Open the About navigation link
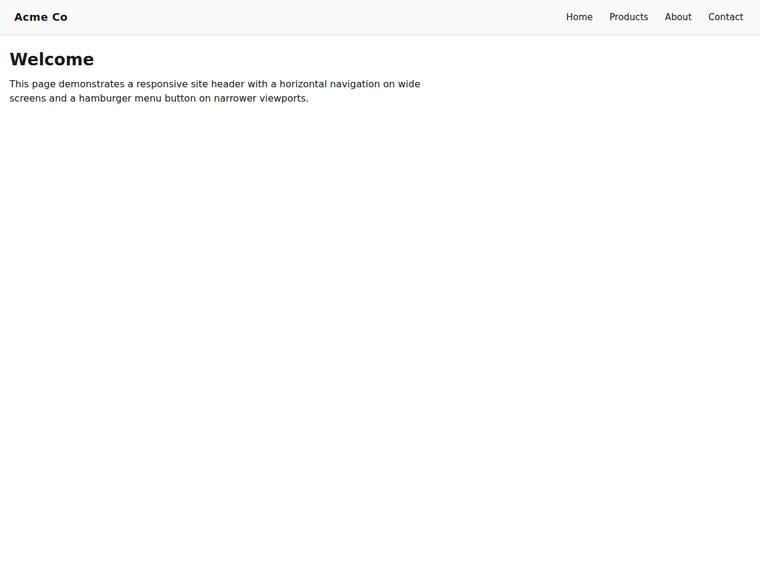This screenshot has width=760, height=570. (678, 17)
